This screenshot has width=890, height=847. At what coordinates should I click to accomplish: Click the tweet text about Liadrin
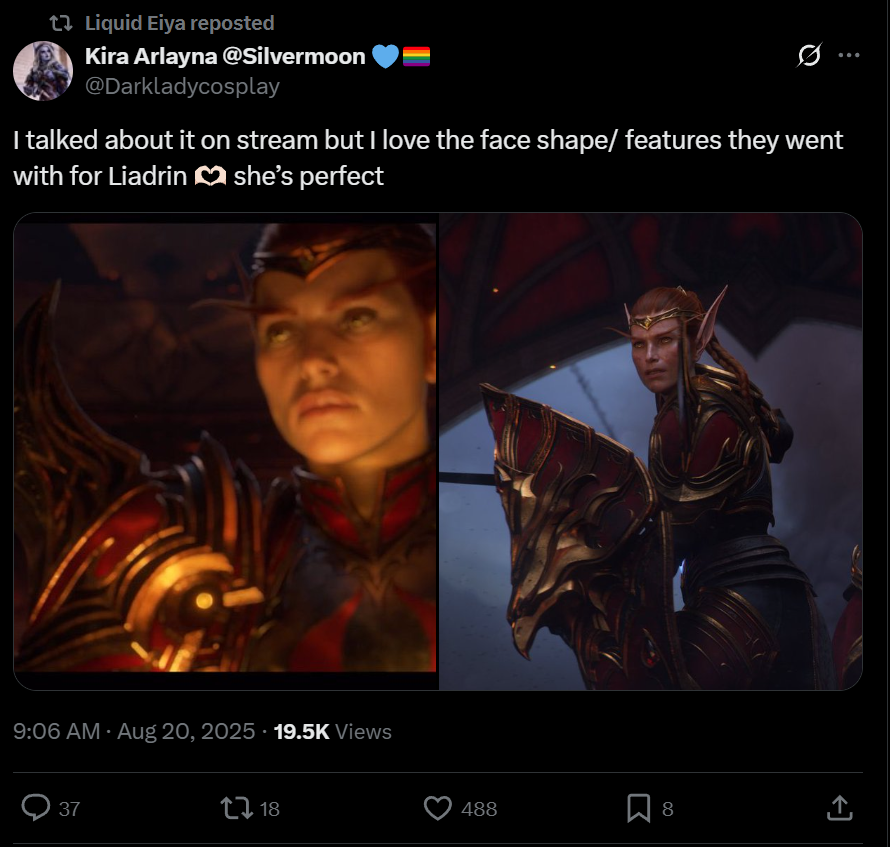tap(428, 158)
